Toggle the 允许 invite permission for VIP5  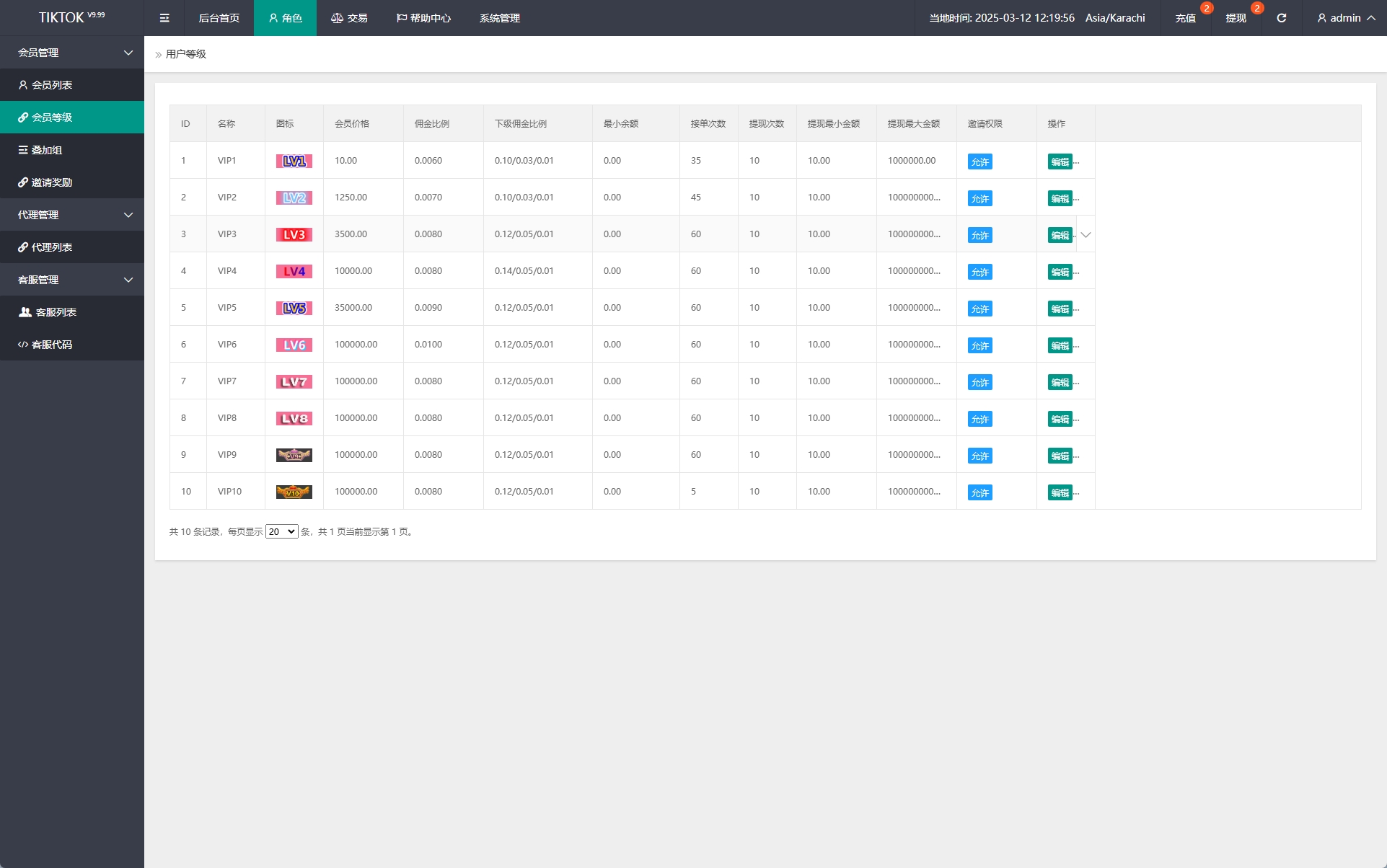(979, 309)
